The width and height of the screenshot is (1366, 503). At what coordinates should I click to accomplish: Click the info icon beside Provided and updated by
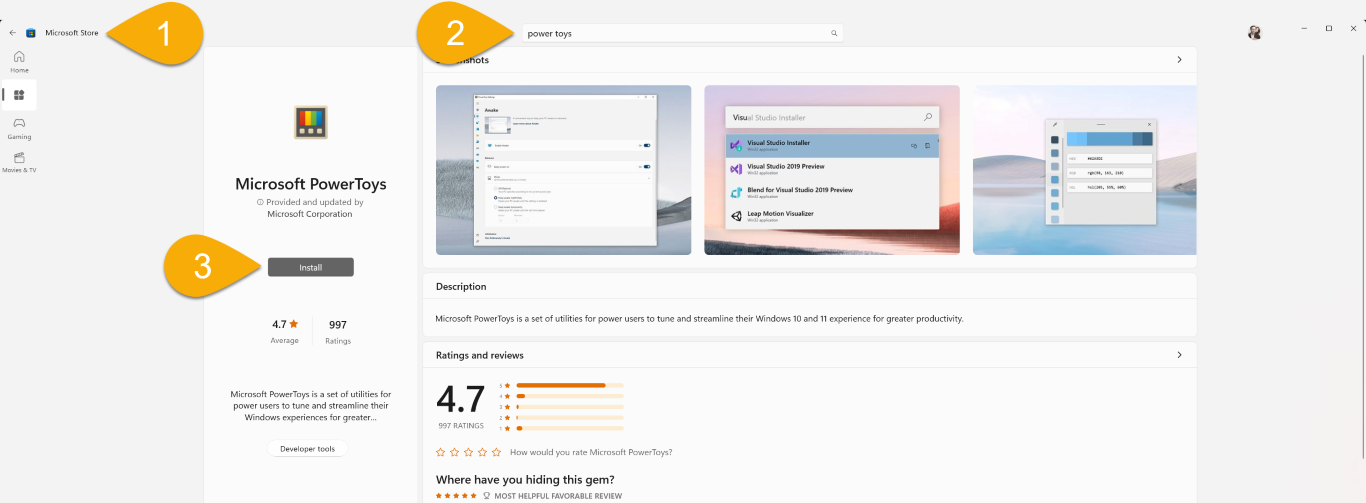point(260,202)
